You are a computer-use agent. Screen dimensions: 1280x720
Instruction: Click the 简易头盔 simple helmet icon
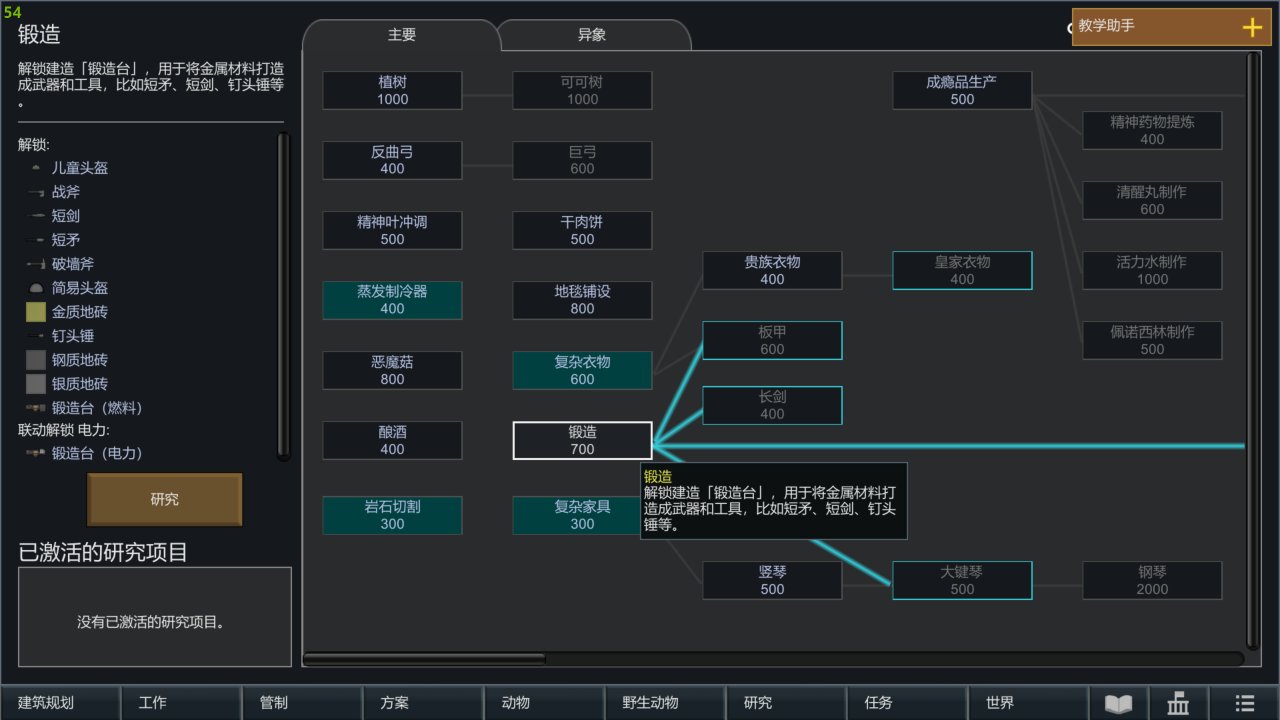pos(36,288)
